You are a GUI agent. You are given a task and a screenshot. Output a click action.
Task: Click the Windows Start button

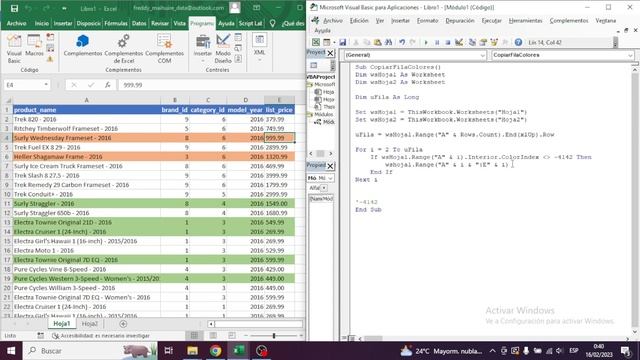(x=11, y=351)
